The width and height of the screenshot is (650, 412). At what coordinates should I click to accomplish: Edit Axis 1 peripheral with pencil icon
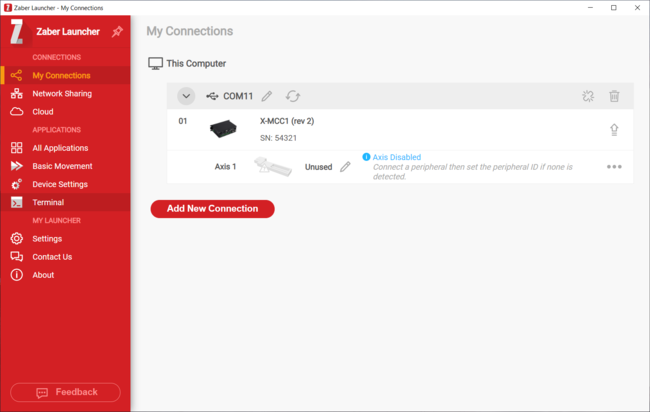pyautogui.click(x=345, y=167)
